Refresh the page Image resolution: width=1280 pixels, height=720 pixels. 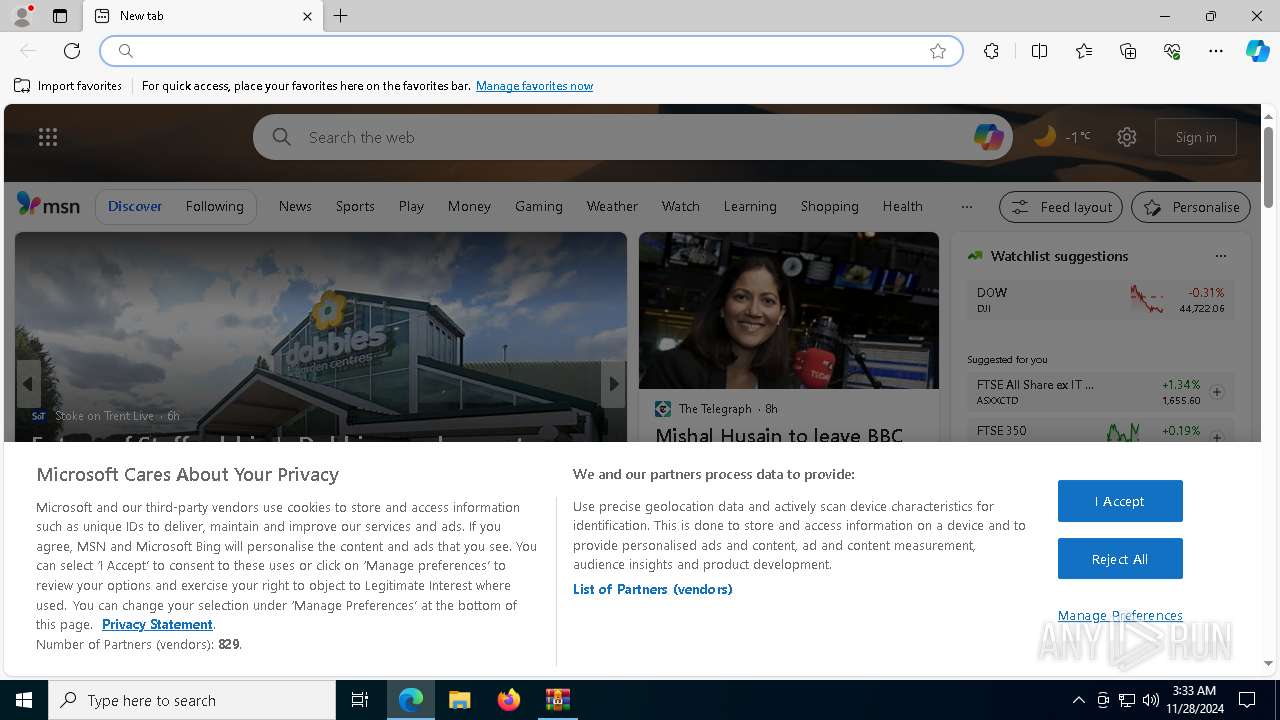click(72, 51)
